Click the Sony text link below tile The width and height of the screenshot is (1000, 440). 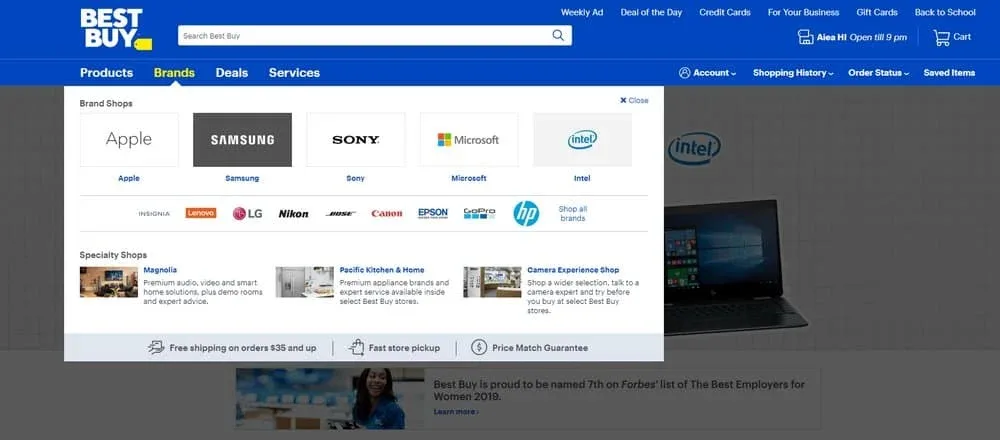coord(356,179)
